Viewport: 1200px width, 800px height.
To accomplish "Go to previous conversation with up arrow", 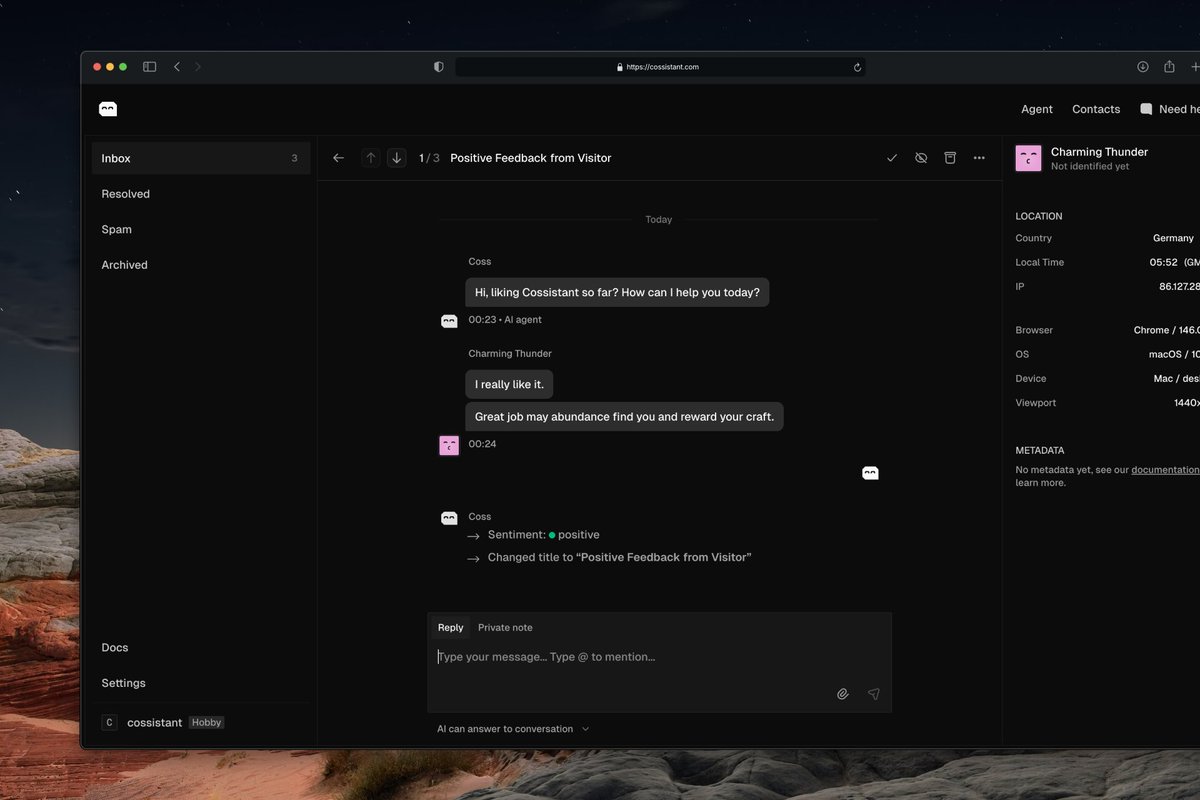I will 371,158.
